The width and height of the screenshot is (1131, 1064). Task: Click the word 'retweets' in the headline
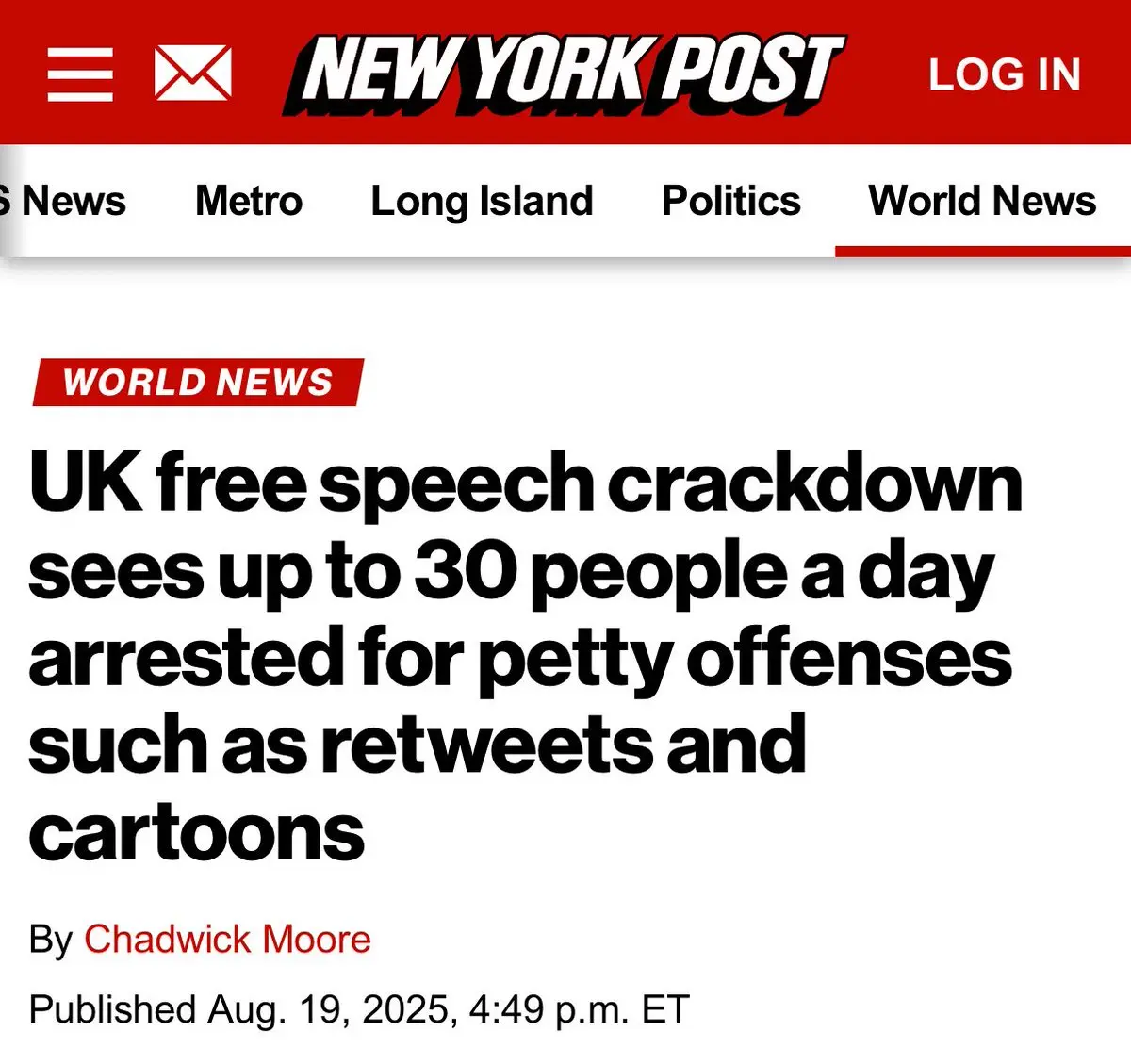pyautogui.click(x=487, y=745)
